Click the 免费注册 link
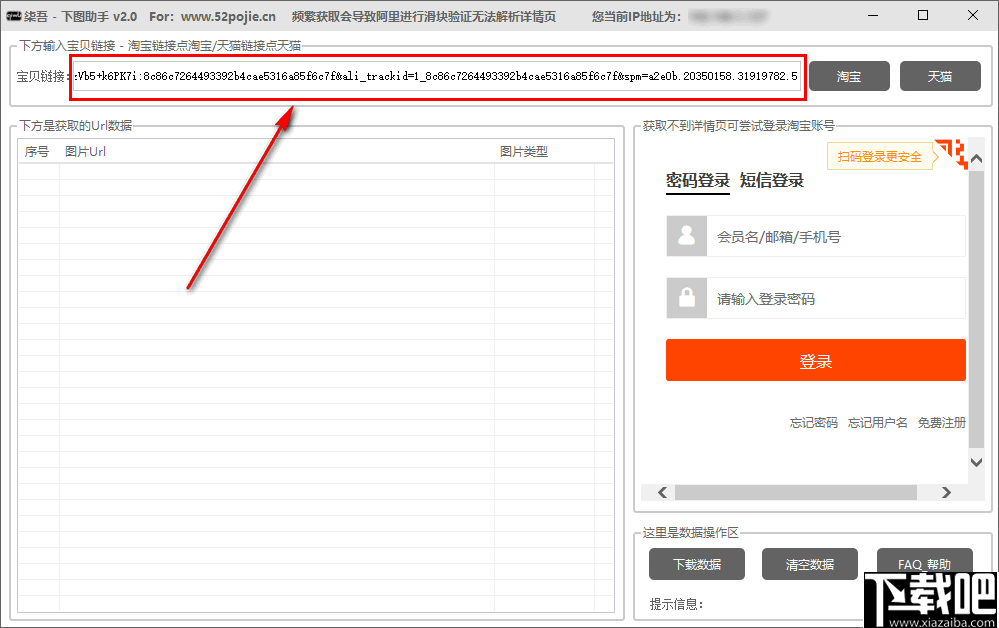Screen dimensions: 999x628 [x=941, y=422]
